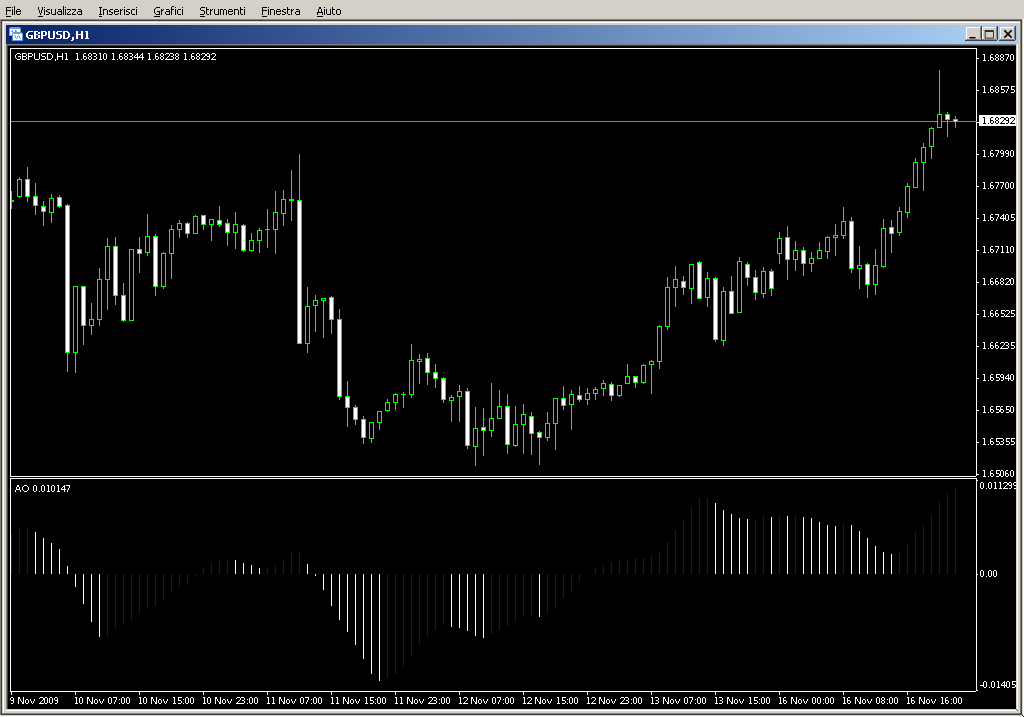The height and width of the screenshot is (717, 1024).
Task: Maximize the GBPUSD,H1 chart window
Action: (989, 33)
